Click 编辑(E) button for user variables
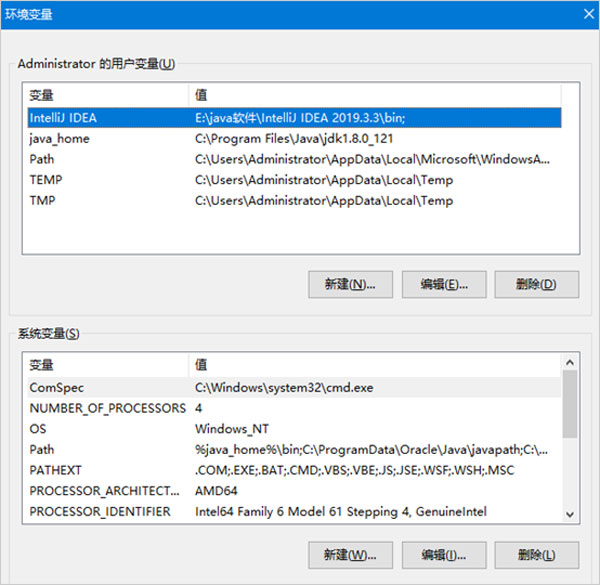 tap(443, 283)
